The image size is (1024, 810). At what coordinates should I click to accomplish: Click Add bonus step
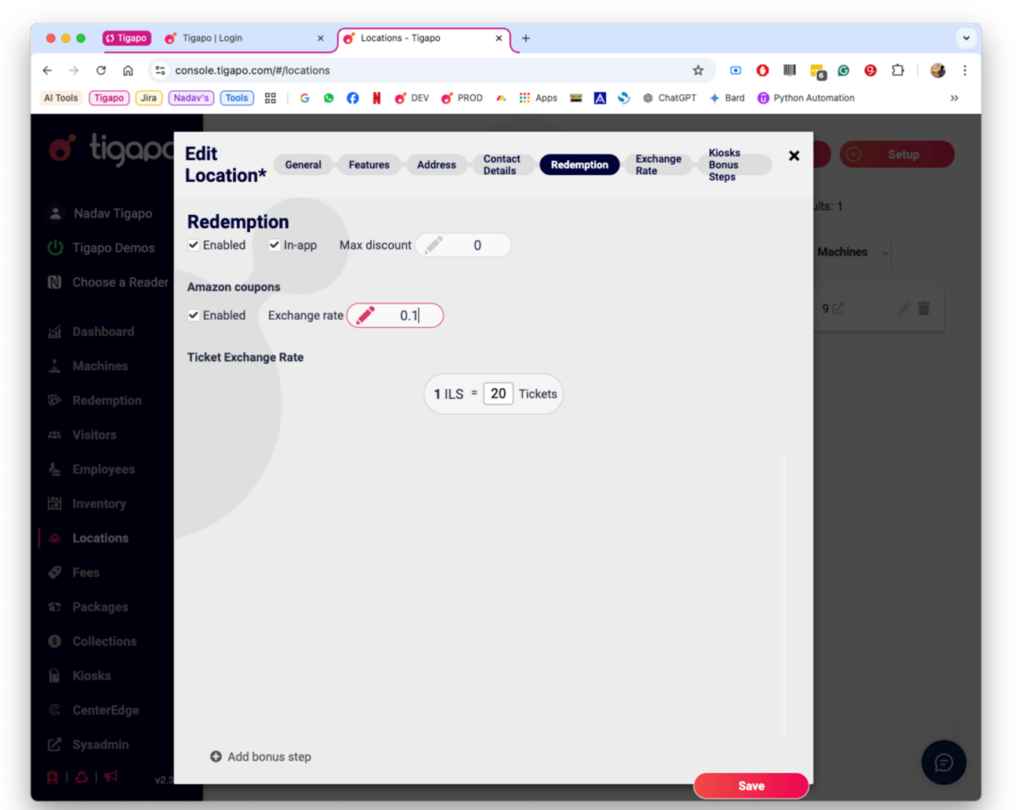pyautogui.click(x=260, y=757)
